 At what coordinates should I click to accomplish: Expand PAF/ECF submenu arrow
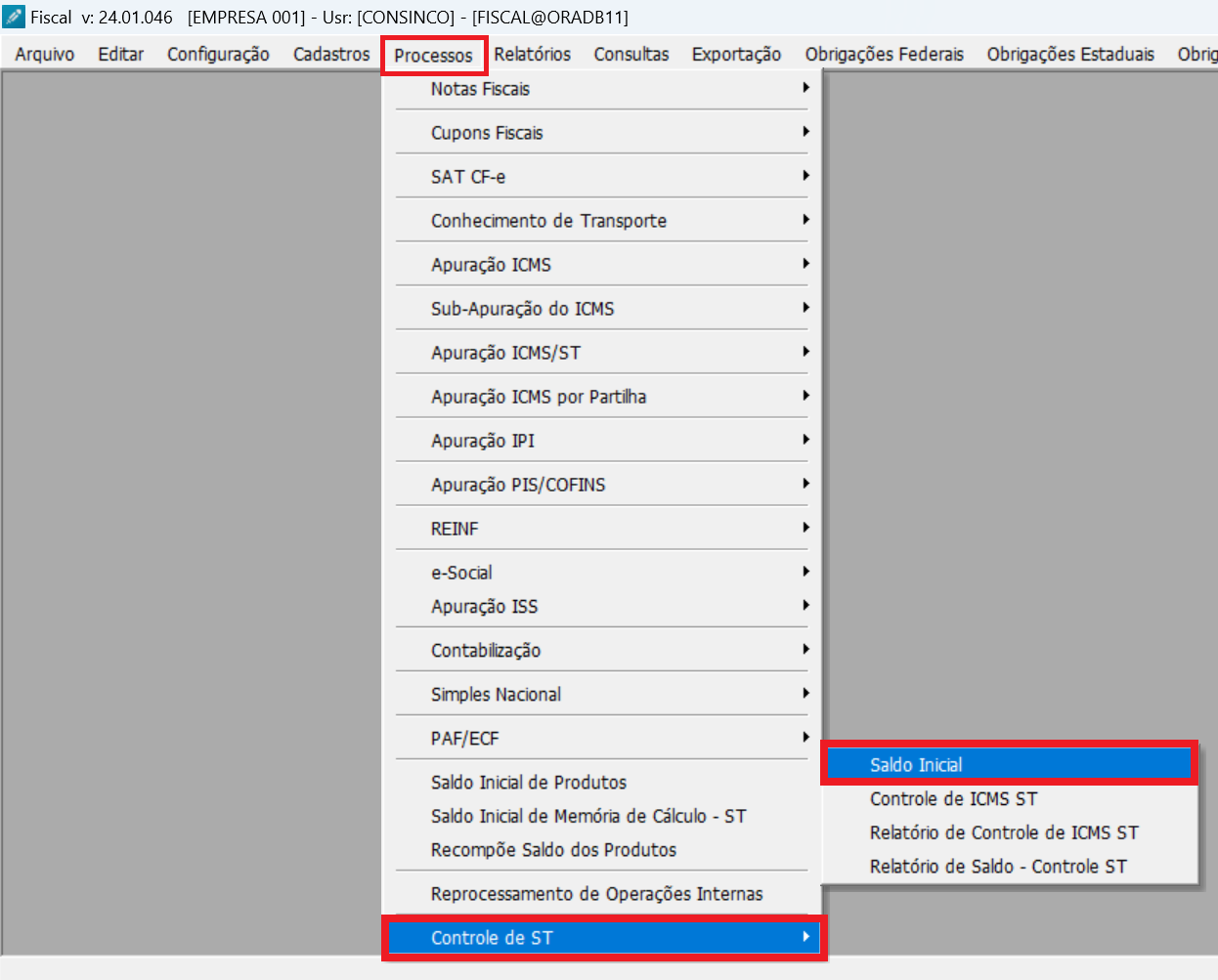pyautogui.click(x=805, y=738)
